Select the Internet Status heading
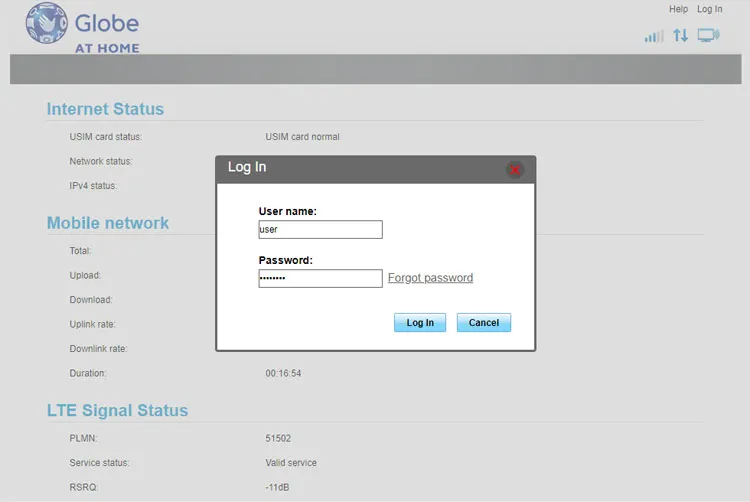This screenshot has height=502, width=750. tap(105, 109)
